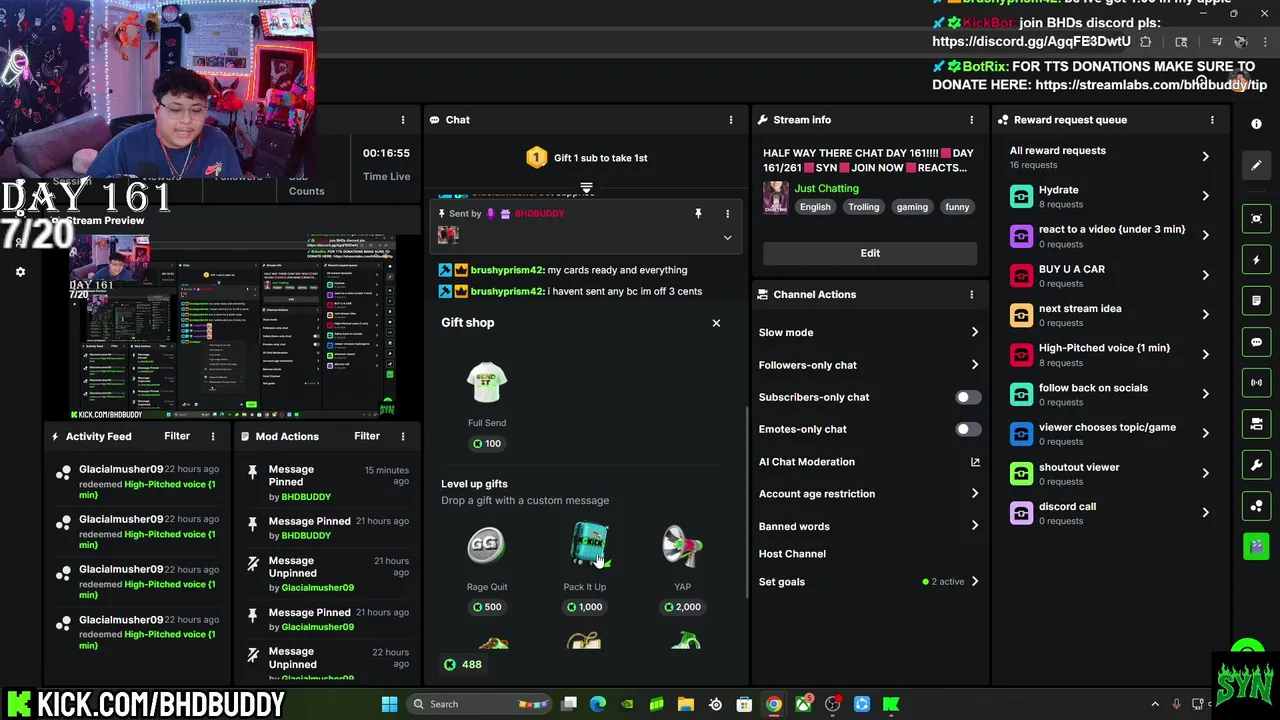Open shoutout viewer reward row

(1110, 473)
